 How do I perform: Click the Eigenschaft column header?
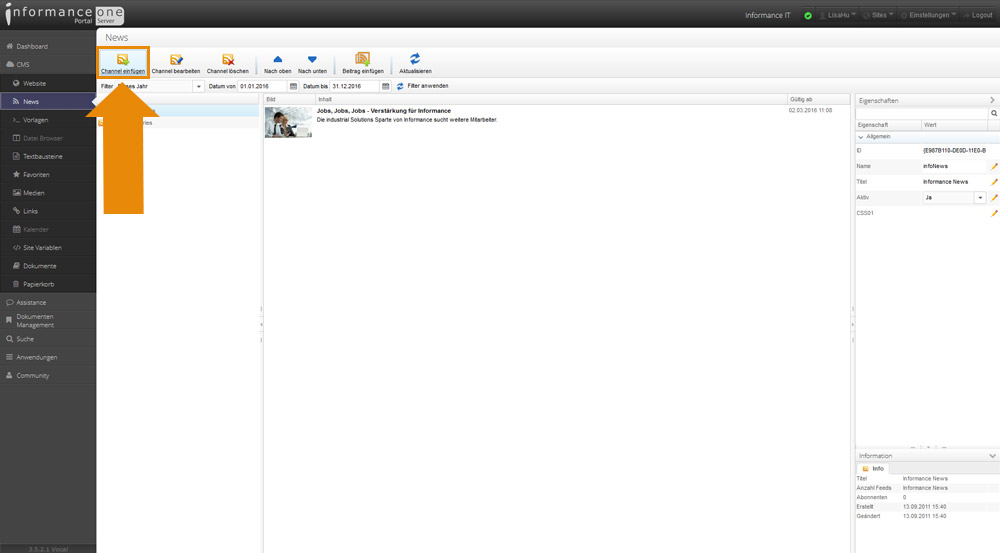point(888,125)
